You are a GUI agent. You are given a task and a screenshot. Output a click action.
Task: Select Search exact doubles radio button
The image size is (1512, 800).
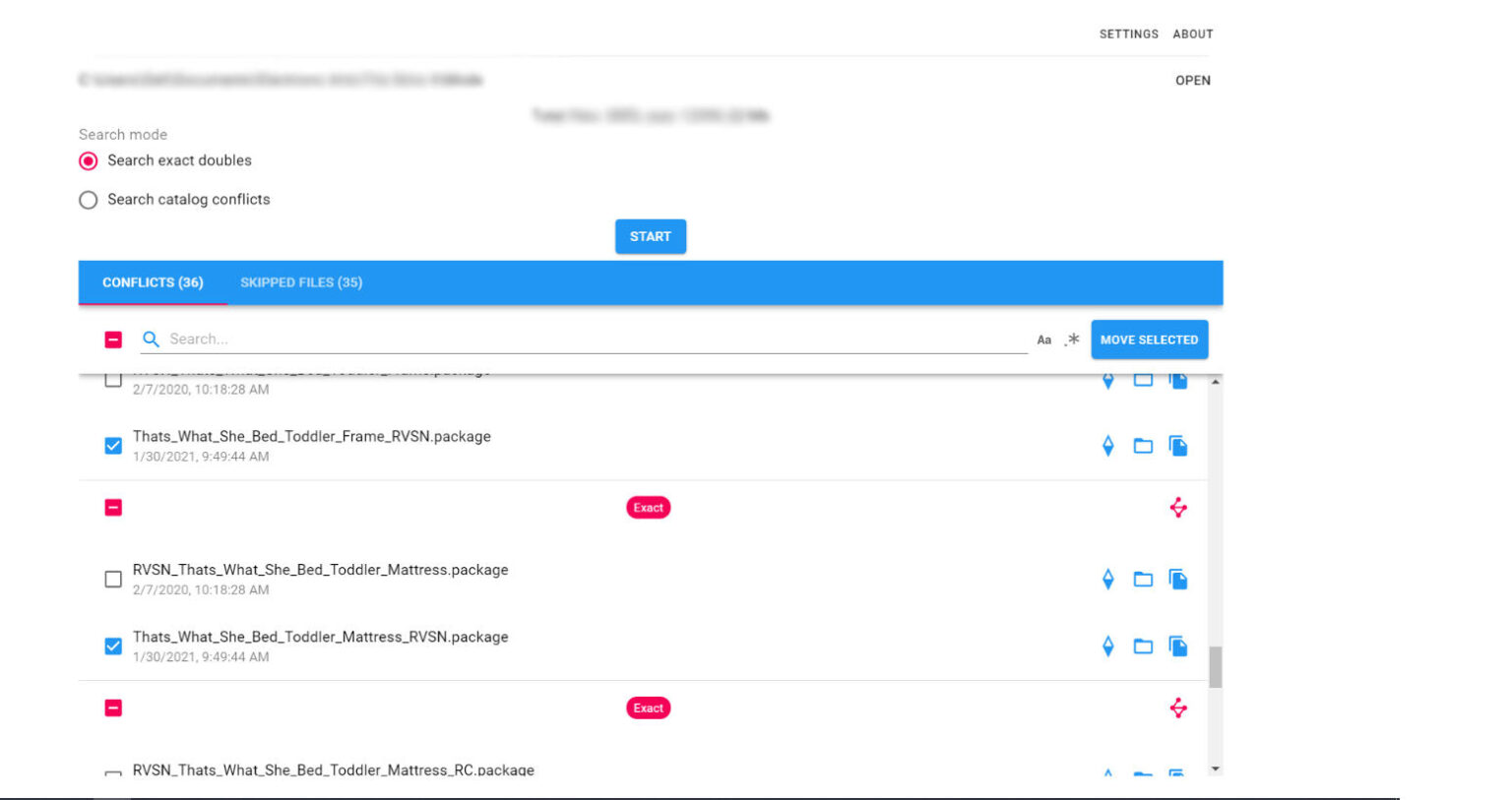[x=89, y=160]
